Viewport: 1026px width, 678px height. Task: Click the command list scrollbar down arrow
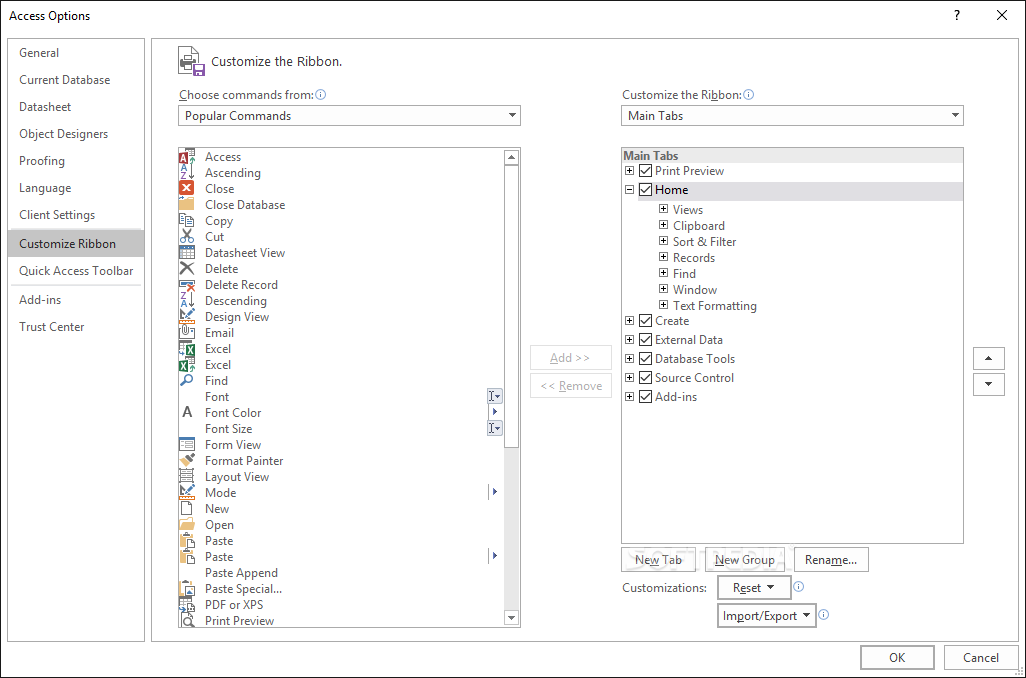tap(512, 618)
